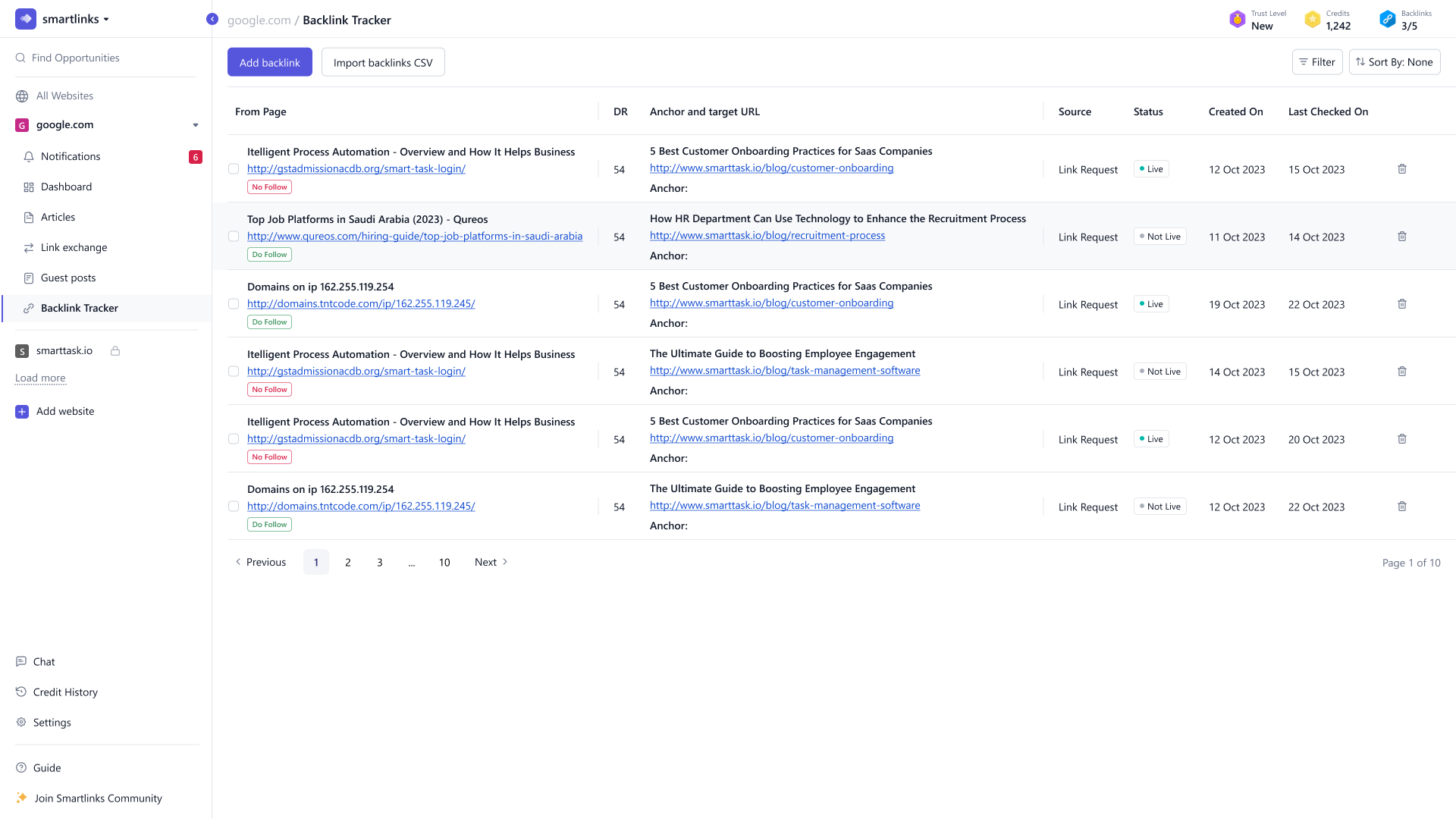The width and height of the screenshot is (1456, 819).
Task: Open the smartlinks workspace dropdown
Action: point(106,20)
